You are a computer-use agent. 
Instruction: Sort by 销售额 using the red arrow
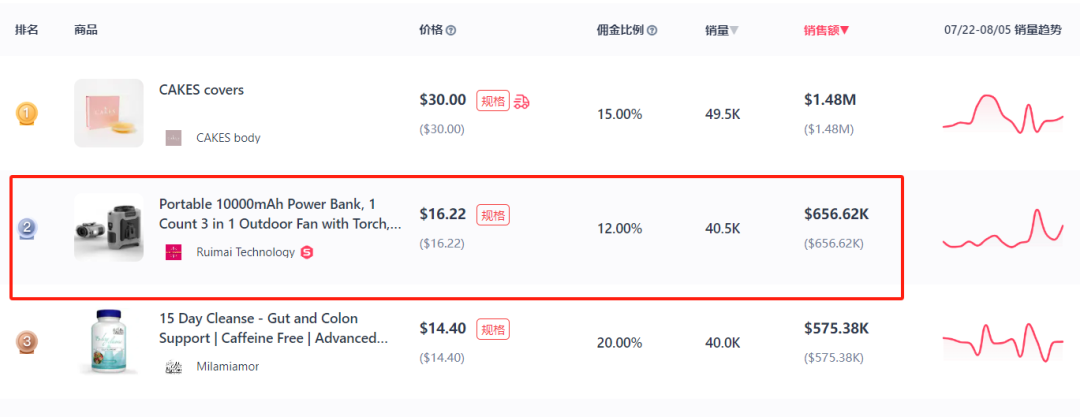(x=844, y=31)
